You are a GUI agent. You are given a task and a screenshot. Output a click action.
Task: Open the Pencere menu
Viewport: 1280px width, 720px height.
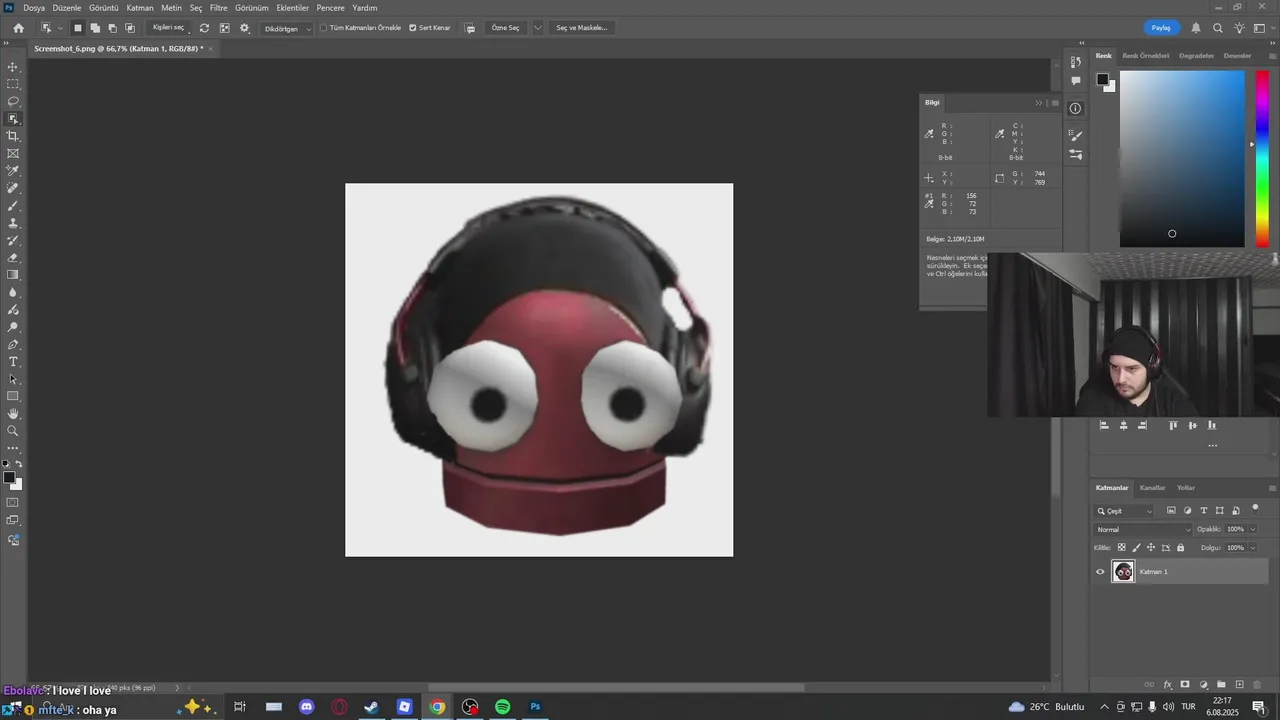(x=330, y=7)
